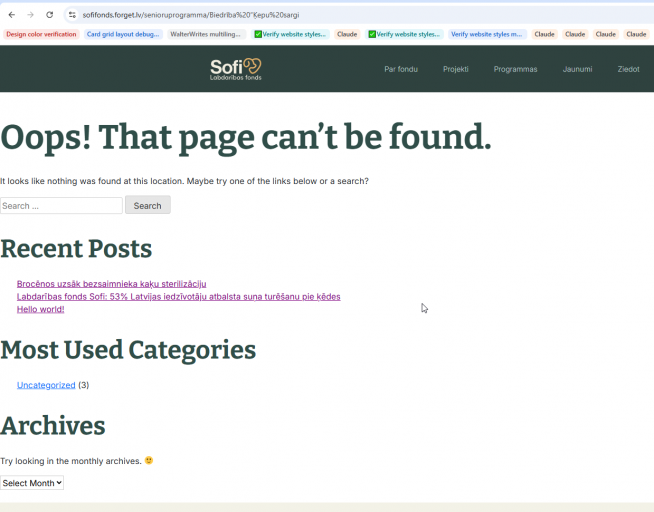Open first Verify website styles bookmark
The image size is (654, 512).
tap(290, 34)
